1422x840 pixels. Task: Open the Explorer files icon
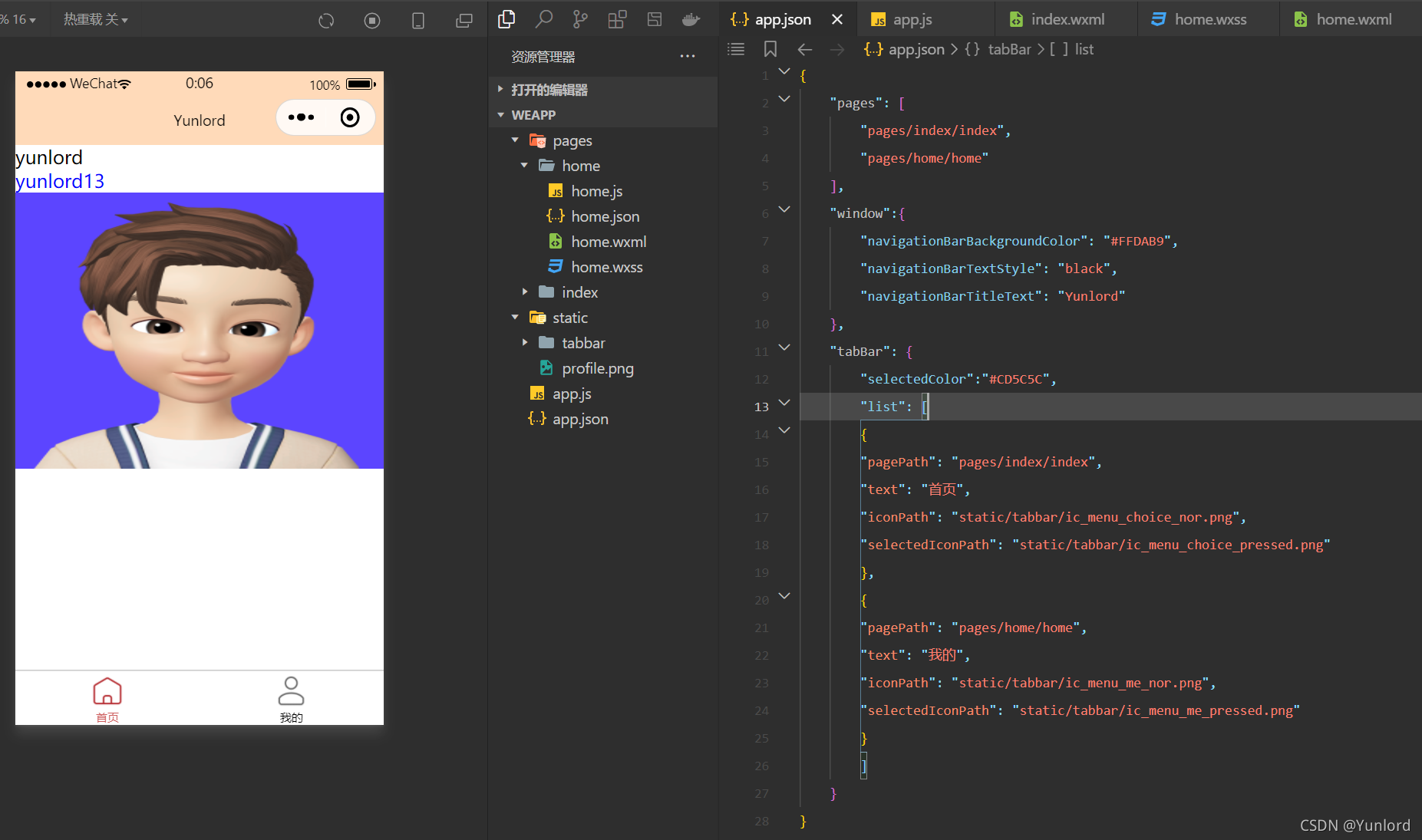tap(506, 19)
